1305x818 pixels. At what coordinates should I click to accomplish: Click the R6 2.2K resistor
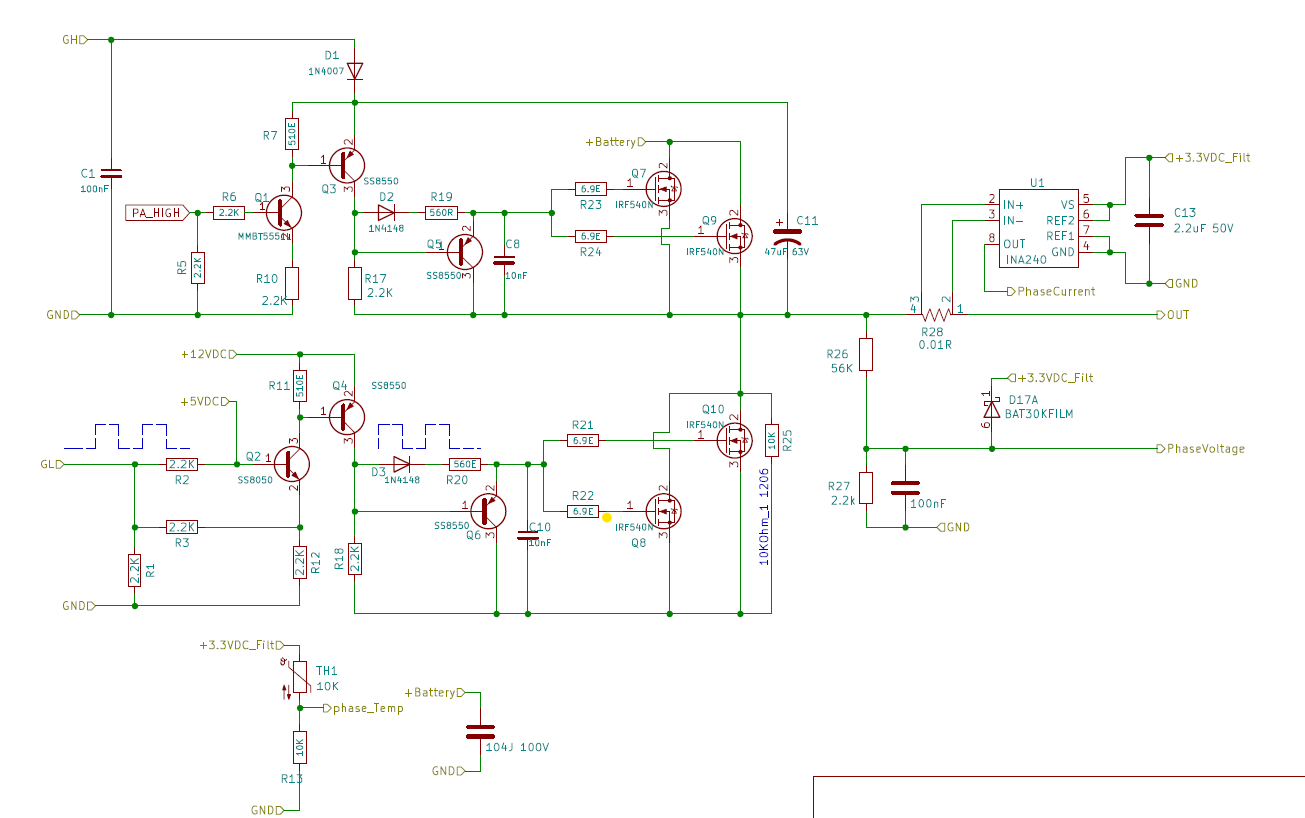[x=229, y=213]
